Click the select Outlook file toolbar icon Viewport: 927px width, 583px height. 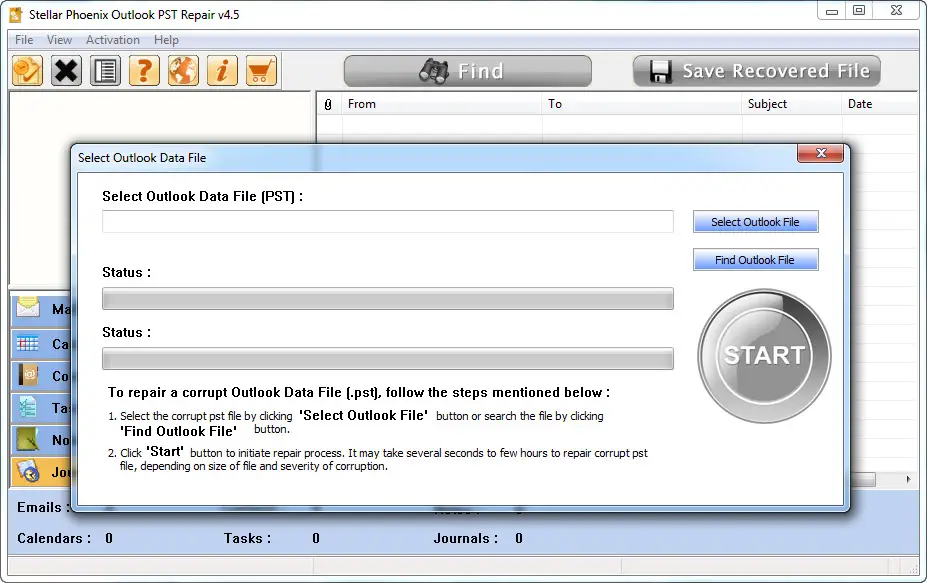pos(27,71)
